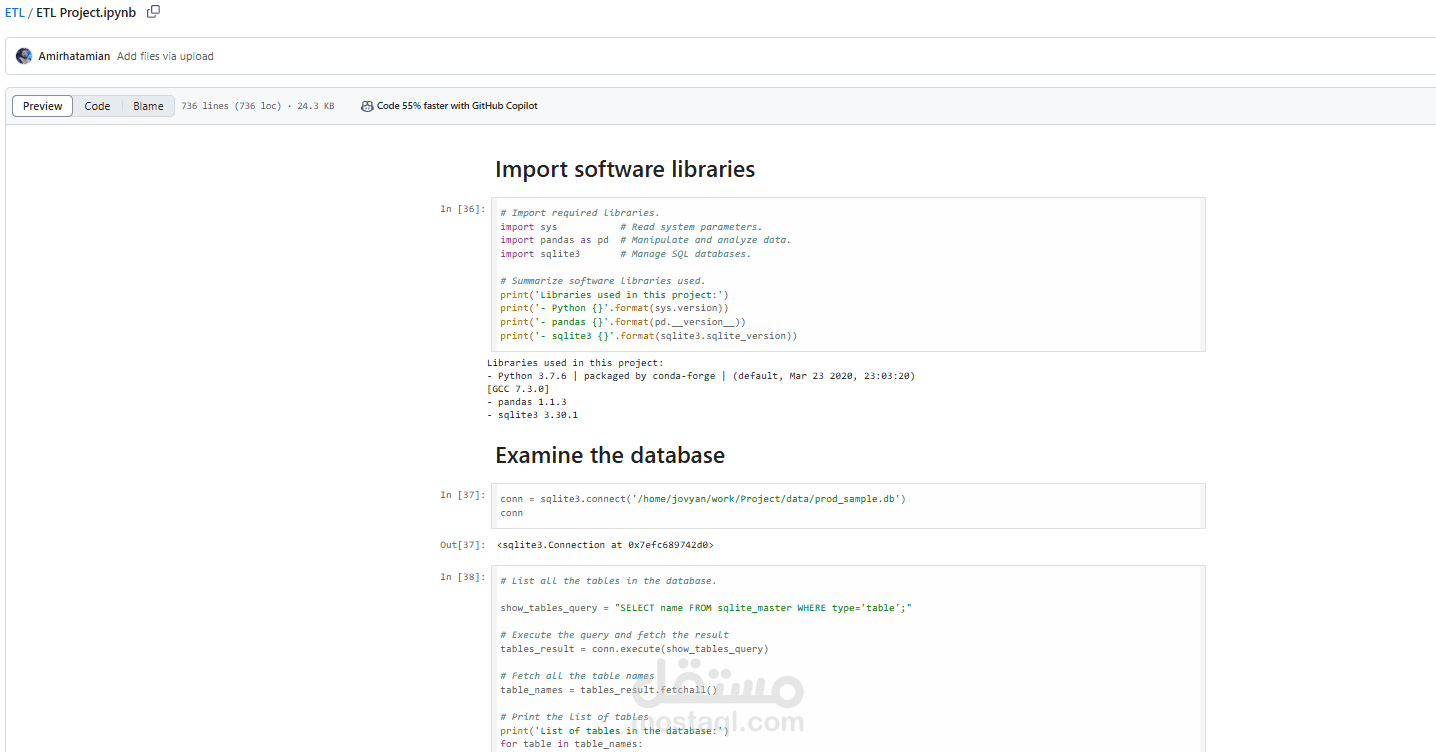Switch to the Blame tab
Image resolution: width=1436 pixels, height=752 pixels.
[x=147, y=105]
